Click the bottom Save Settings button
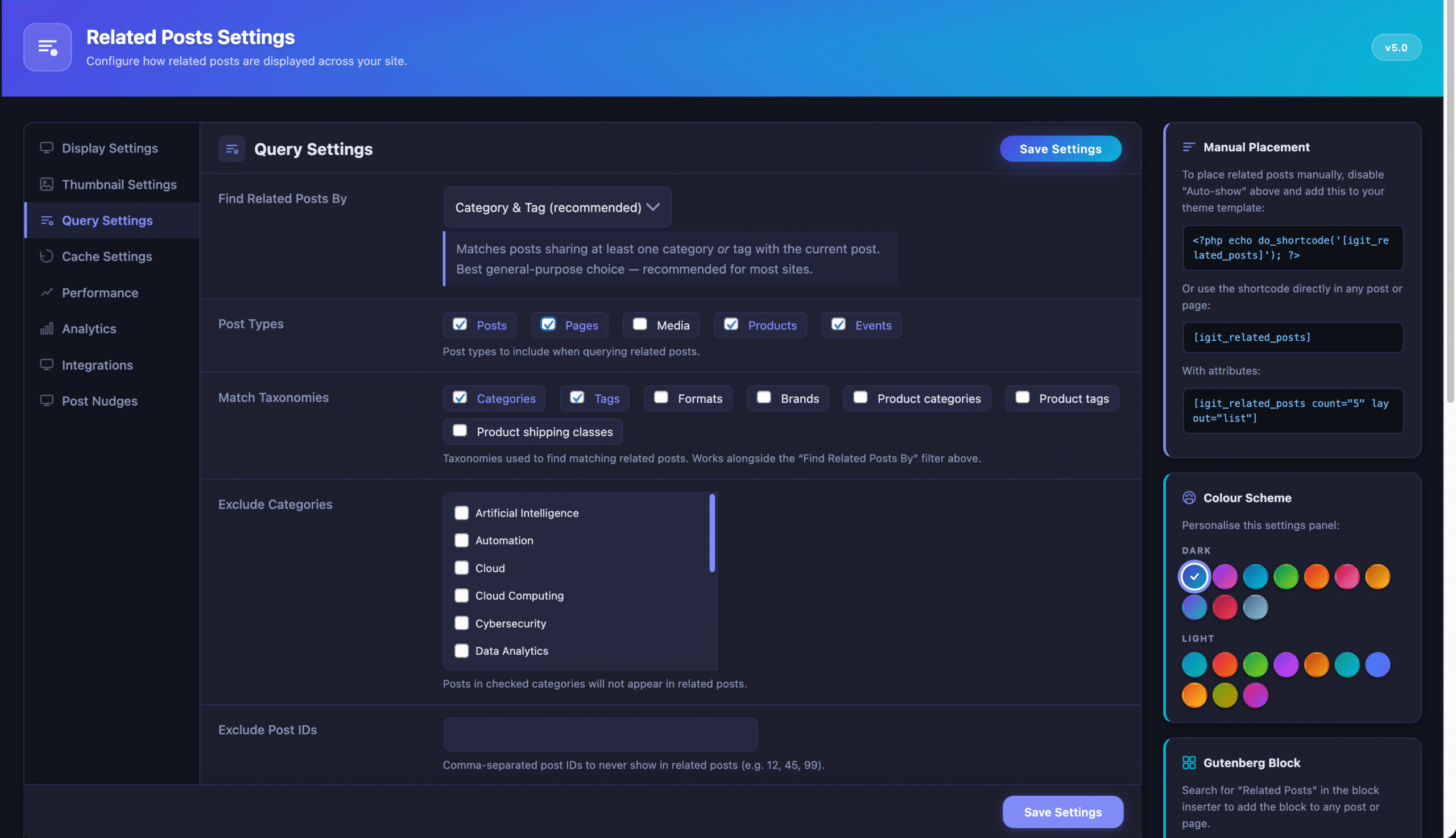 pos(1062,812)
